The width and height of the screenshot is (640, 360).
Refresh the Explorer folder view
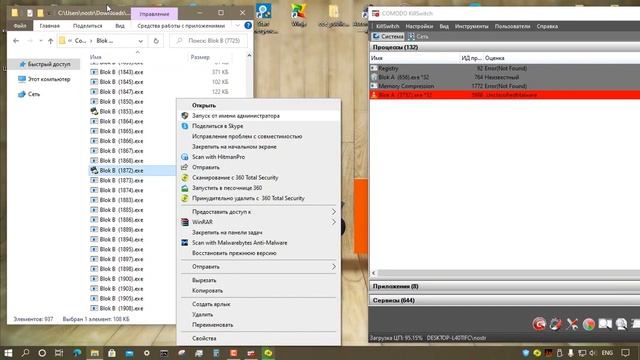[x=156, y=41]
